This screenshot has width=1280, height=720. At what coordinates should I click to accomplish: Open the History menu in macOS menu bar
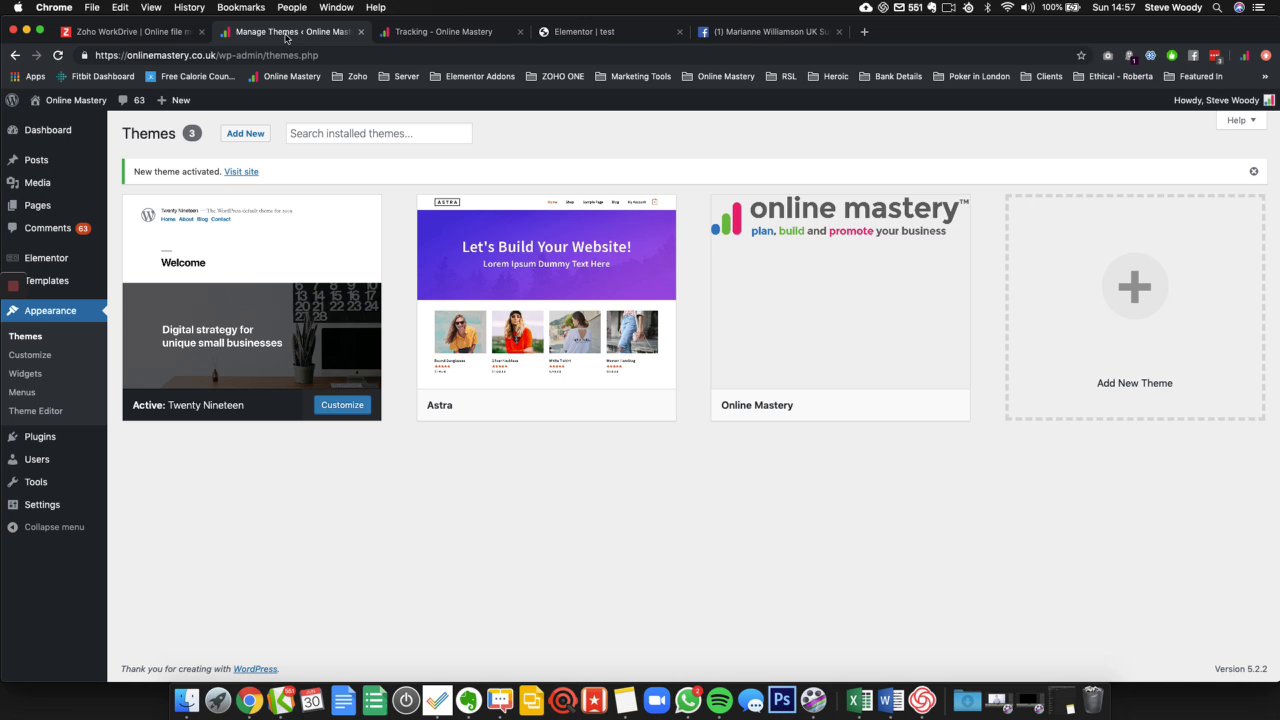(189, 7)
